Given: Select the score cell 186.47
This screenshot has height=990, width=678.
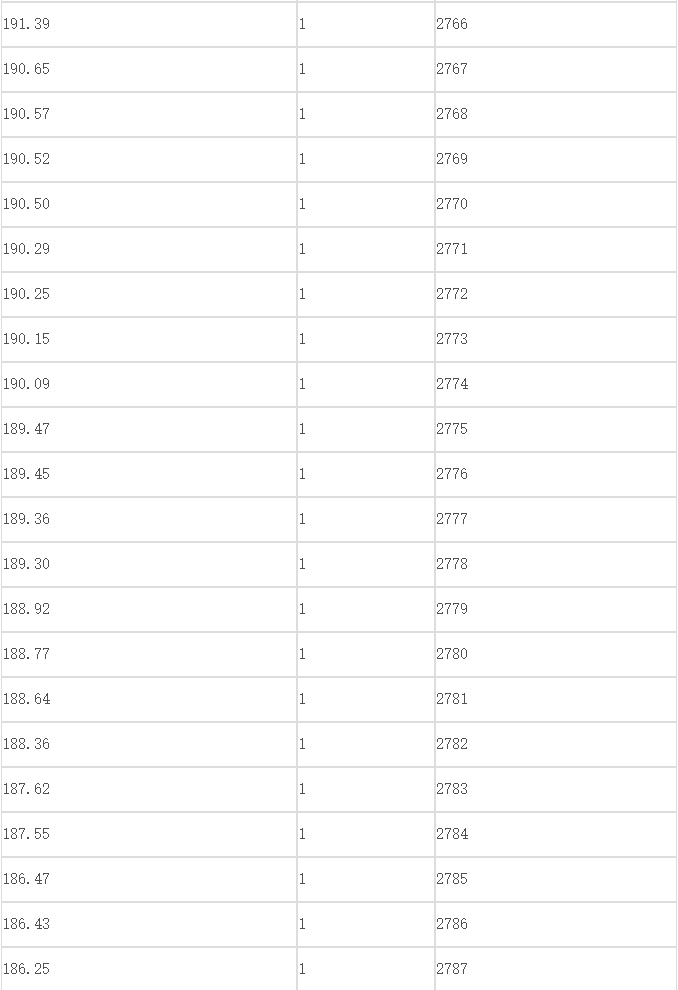Looking at the screenshot, I should pos(149,880).
